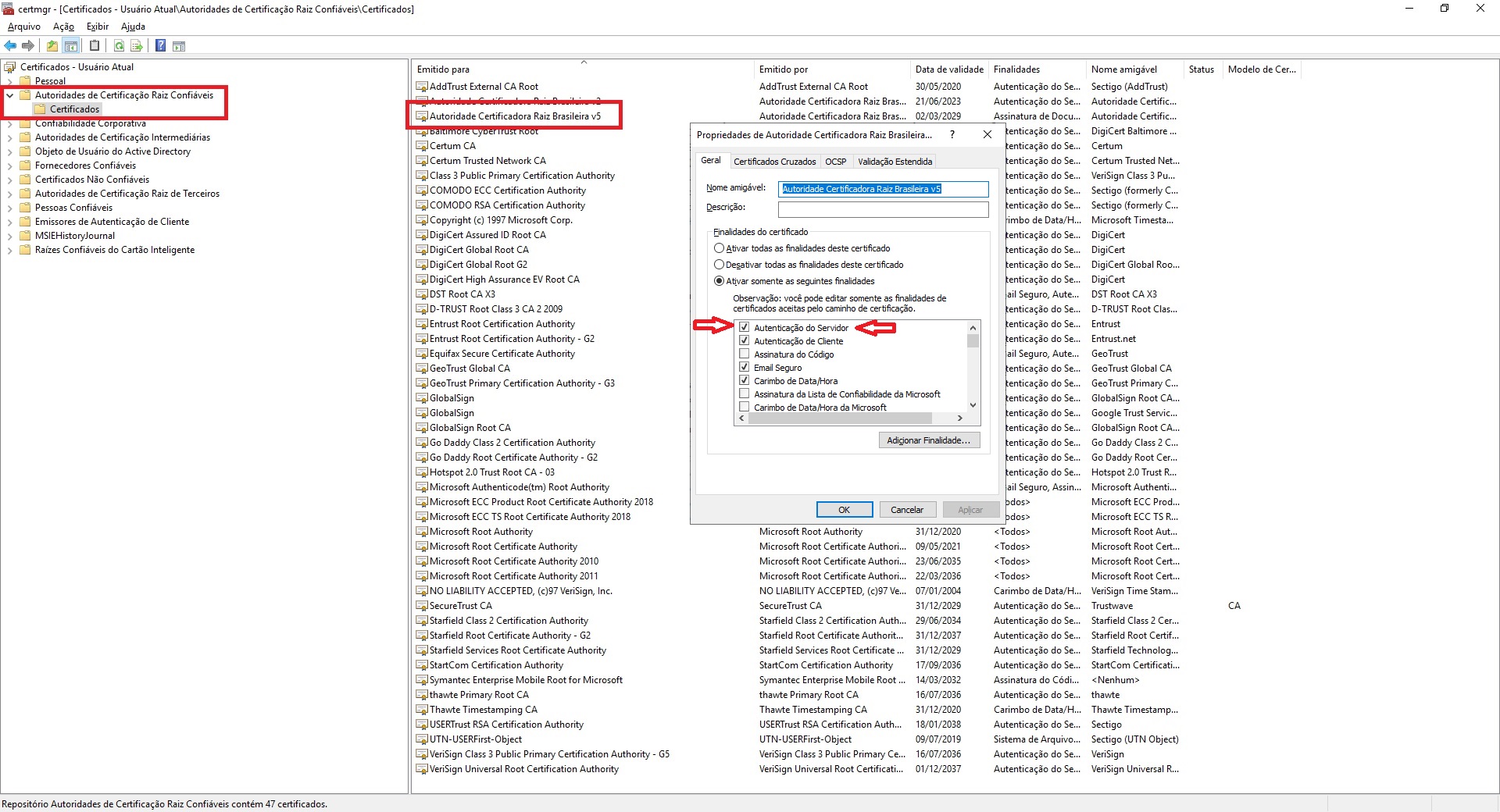Click certificate icon for UTN-USERFirst-Object

tap(422, 739)
